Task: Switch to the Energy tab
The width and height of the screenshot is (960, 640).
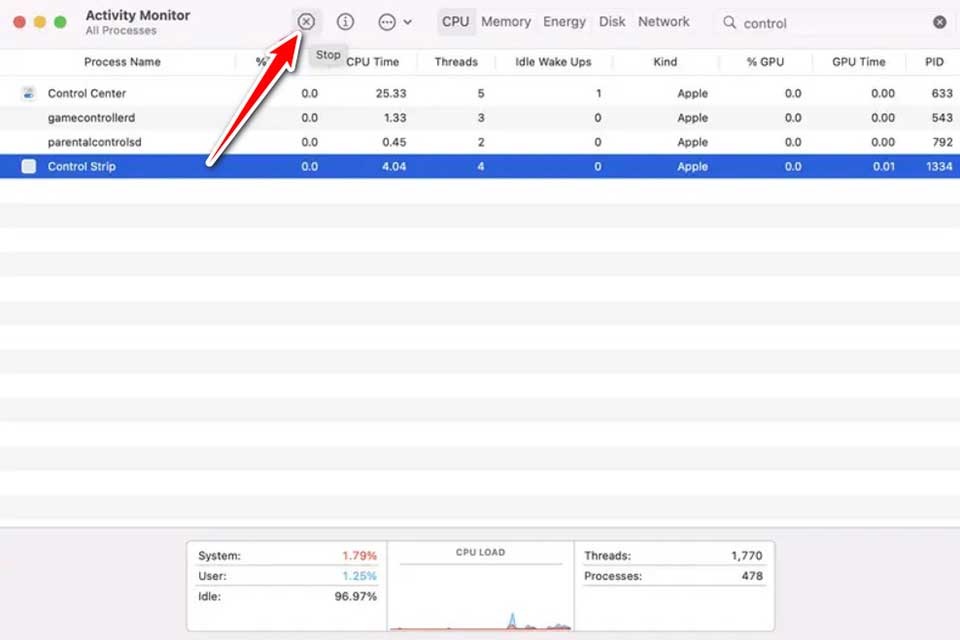Action: coord(564,22)
